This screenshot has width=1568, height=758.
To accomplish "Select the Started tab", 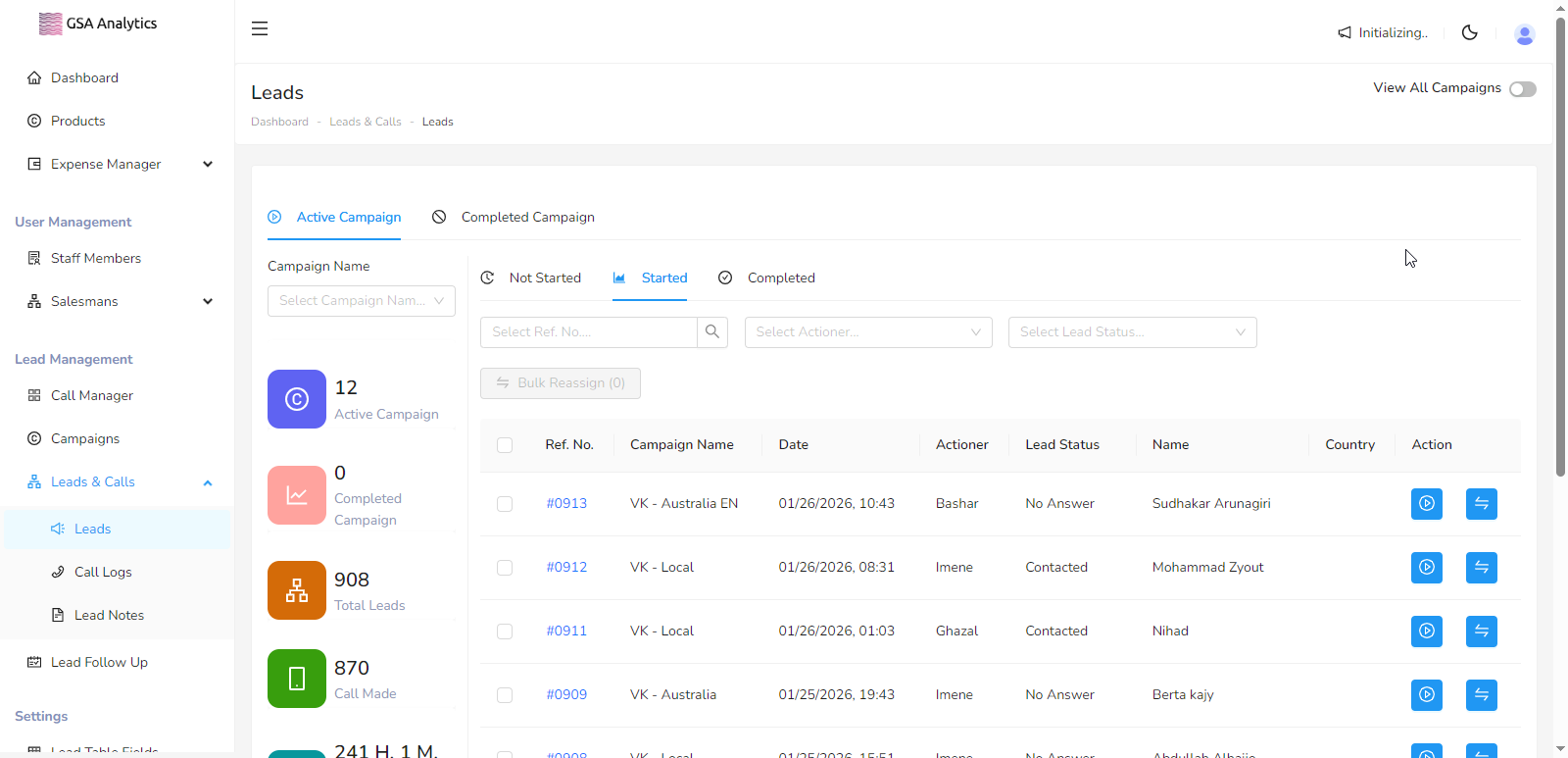I will tap(650, 278).
